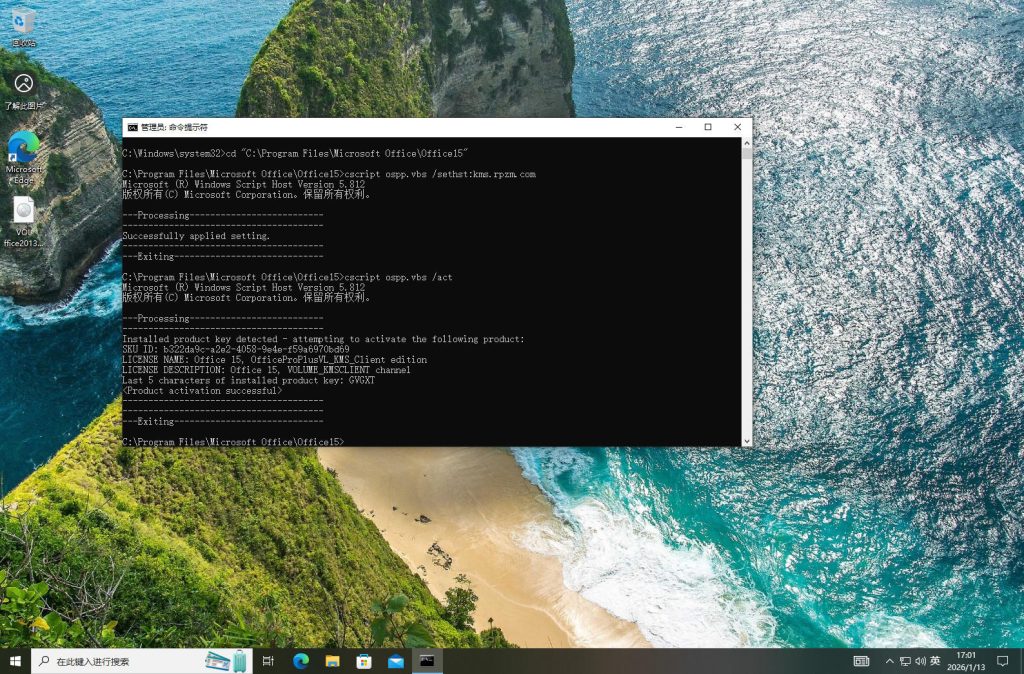Open the network status tray icon

pyautogui.click(x=905, y=661)
